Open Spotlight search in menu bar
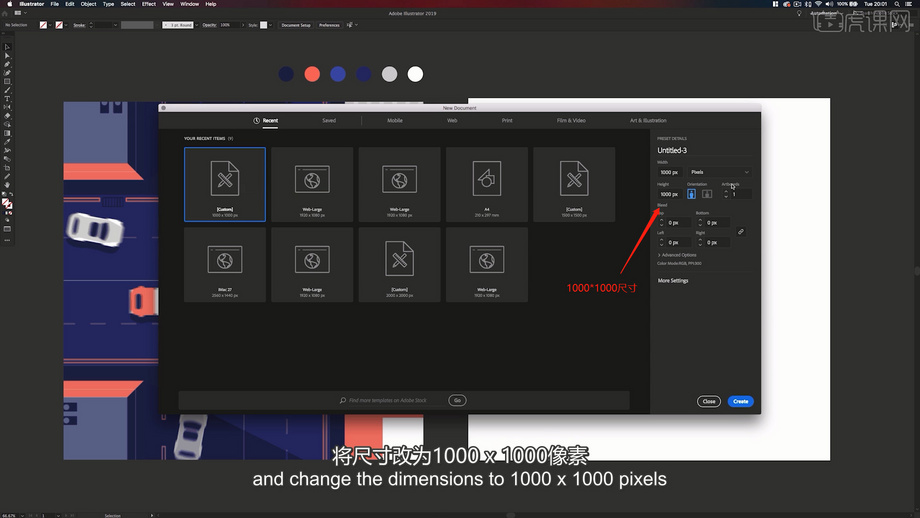Image resolution: width=920 pixels, height=518 pixels. (897, 4)
